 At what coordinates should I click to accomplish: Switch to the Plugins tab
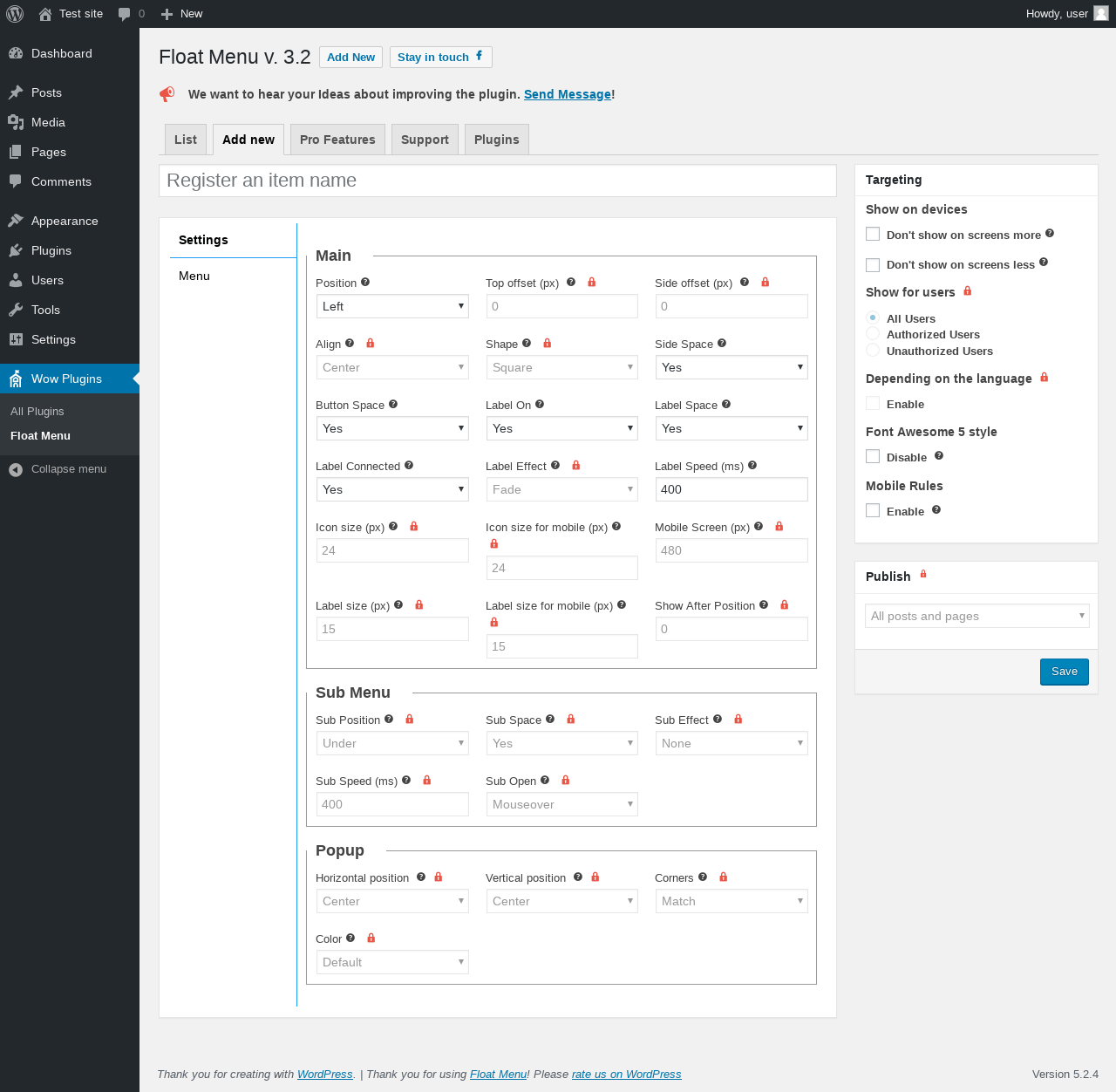click(x=497, y=140)
